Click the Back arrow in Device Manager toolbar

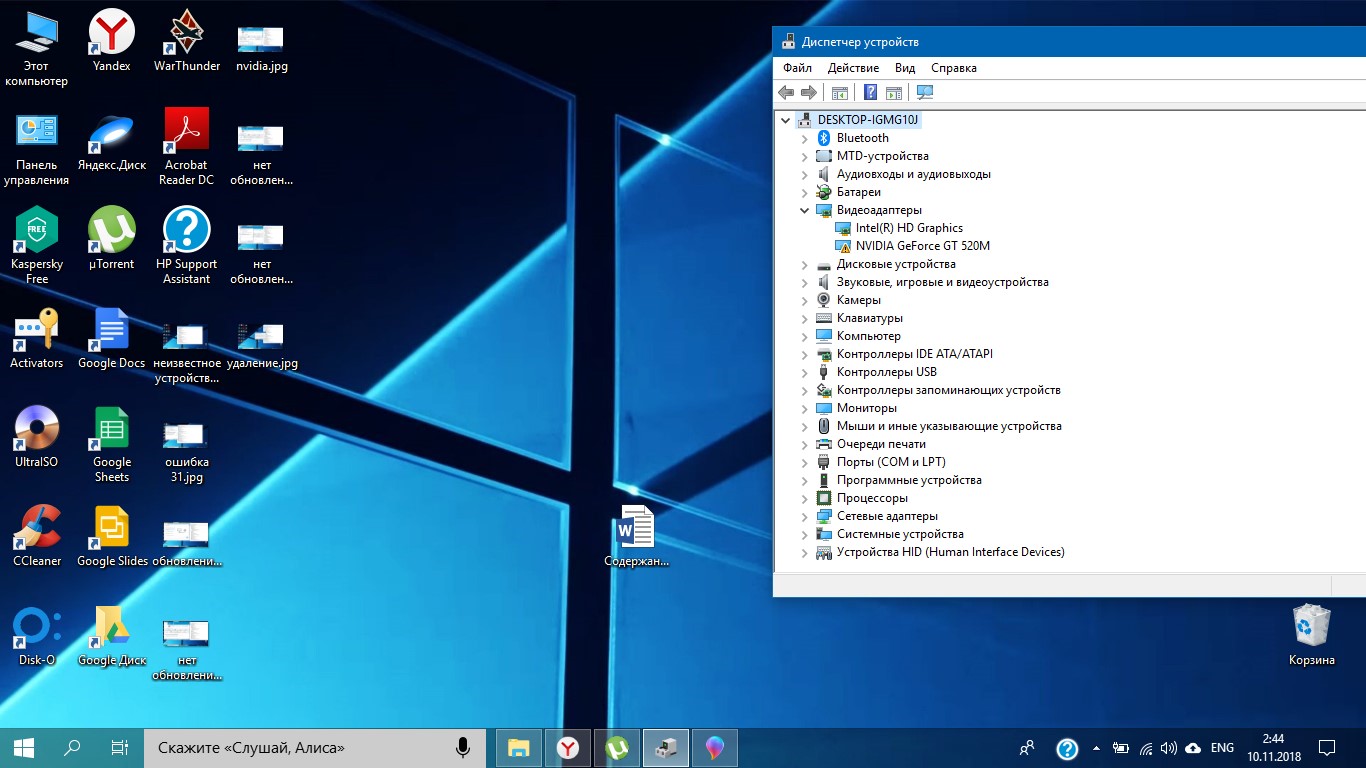(x=786, y=93)
